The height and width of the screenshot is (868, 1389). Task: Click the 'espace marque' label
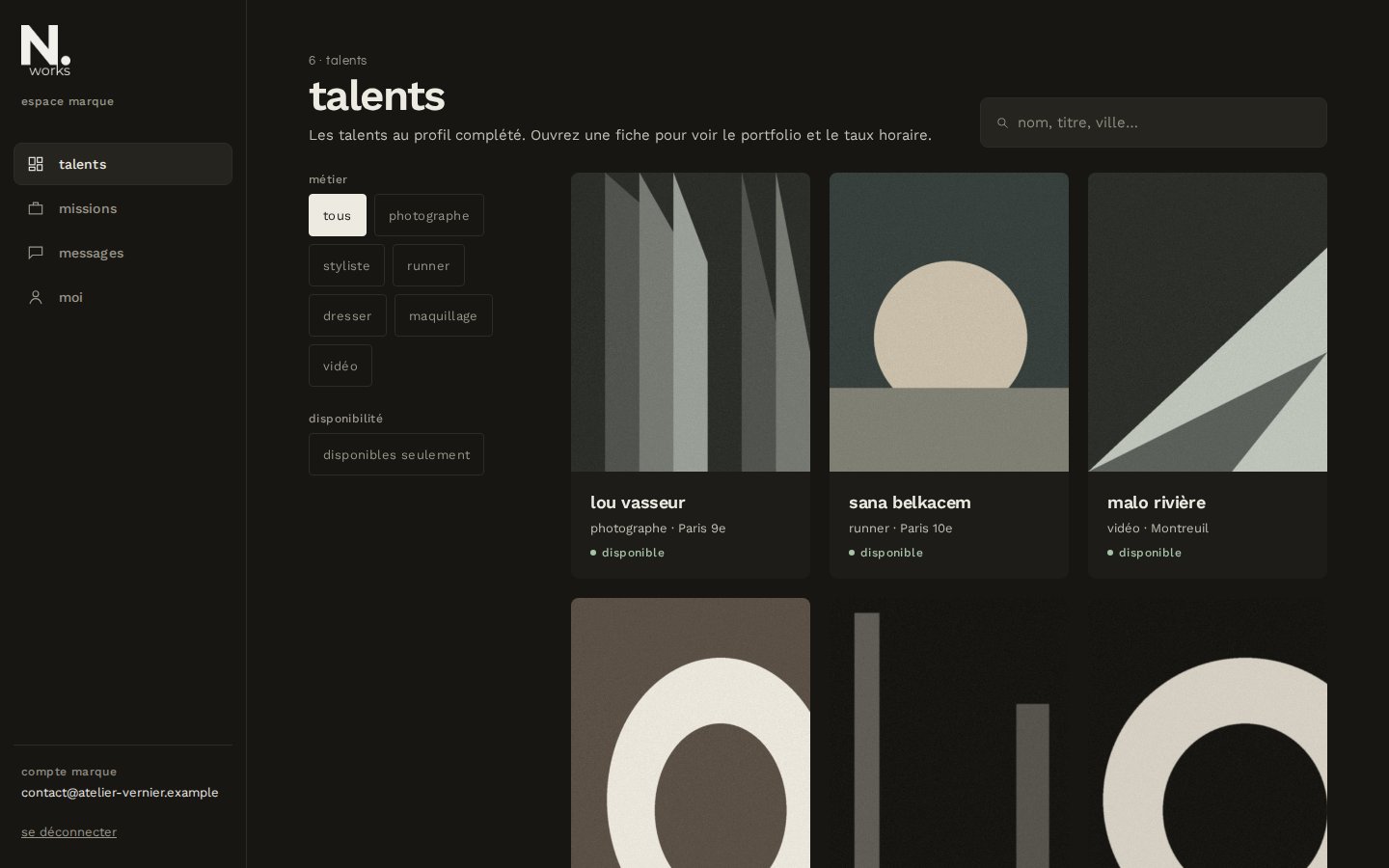click(x=68, y=101)
